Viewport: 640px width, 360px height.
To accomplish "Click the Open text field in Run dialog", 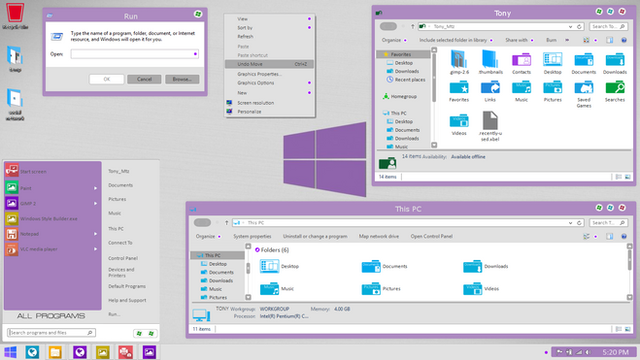I will pyautogui.click(x=134, y=54).
